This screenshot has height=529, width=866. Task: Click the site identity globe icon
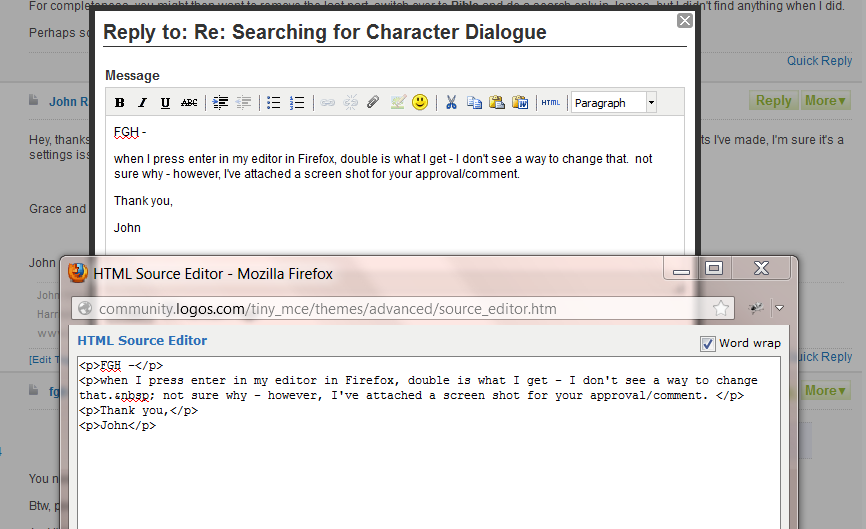point(85,308)
